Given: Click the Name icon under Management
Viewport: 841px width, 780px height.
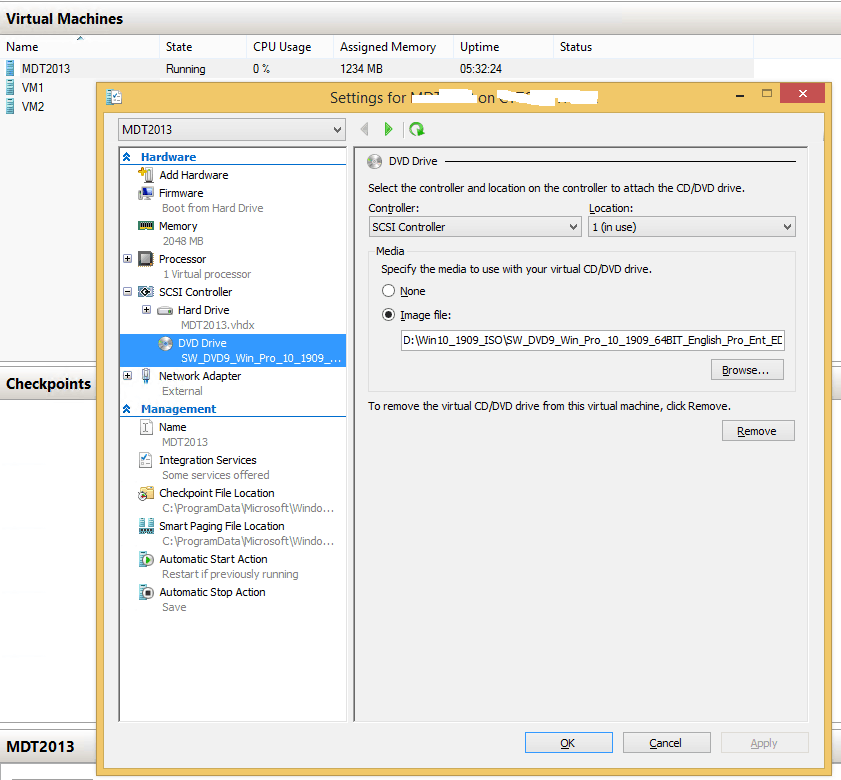Looking at the screenshot, I should pos(146,427).
